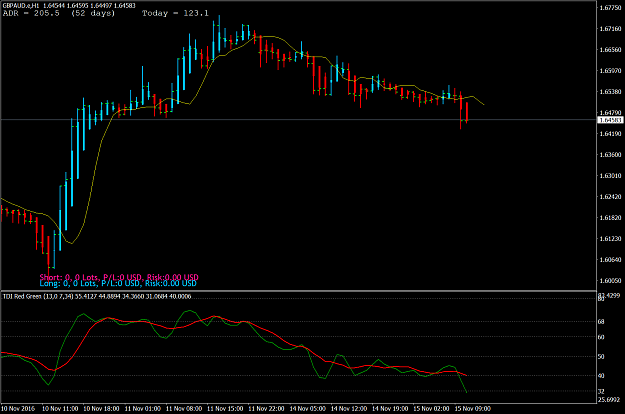The width and height of the screenshot is (625, 414).
Task: Select the 68 level on the TDI scale
Action: 601,322
